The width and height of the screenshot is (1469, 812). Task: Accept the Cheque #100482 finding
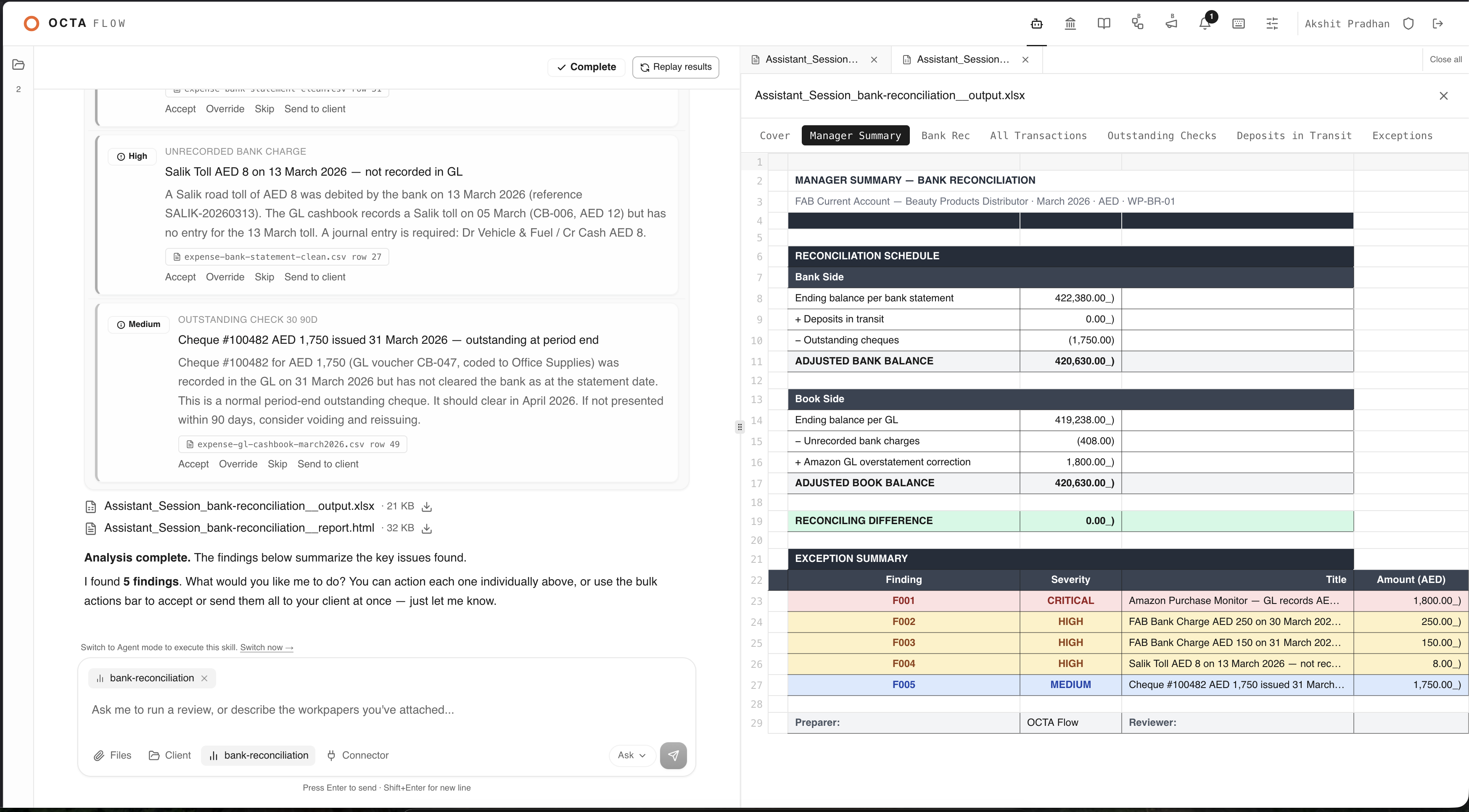point(193,464)
